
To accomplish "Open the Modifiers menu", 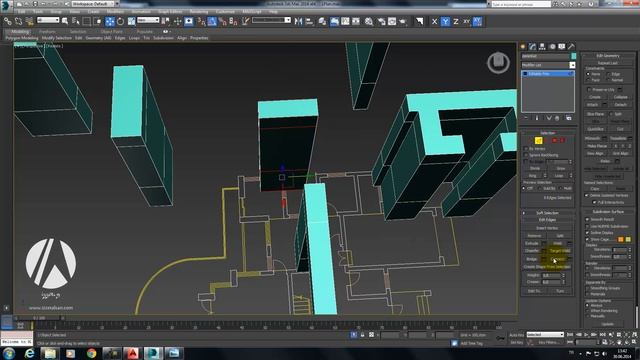I will [x=116, y=11].
